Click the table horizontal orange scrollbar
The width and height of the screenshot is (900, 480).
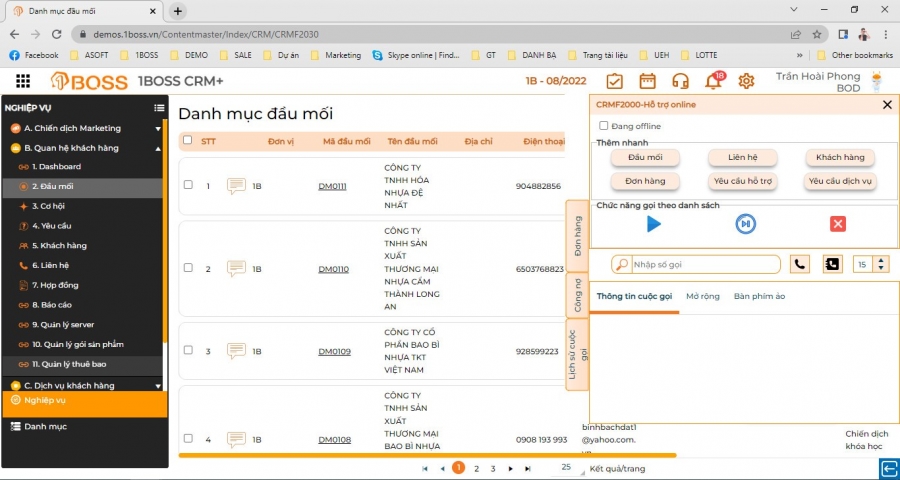428,455
